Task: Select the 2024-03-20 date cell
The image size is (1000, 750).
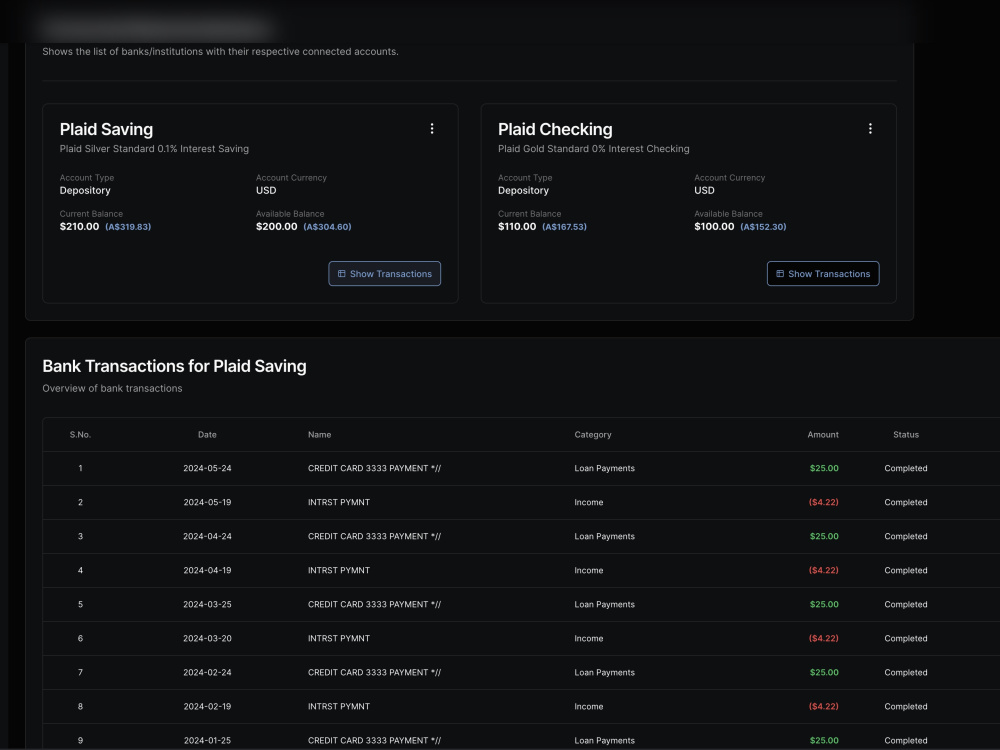Action: point(207,638)
